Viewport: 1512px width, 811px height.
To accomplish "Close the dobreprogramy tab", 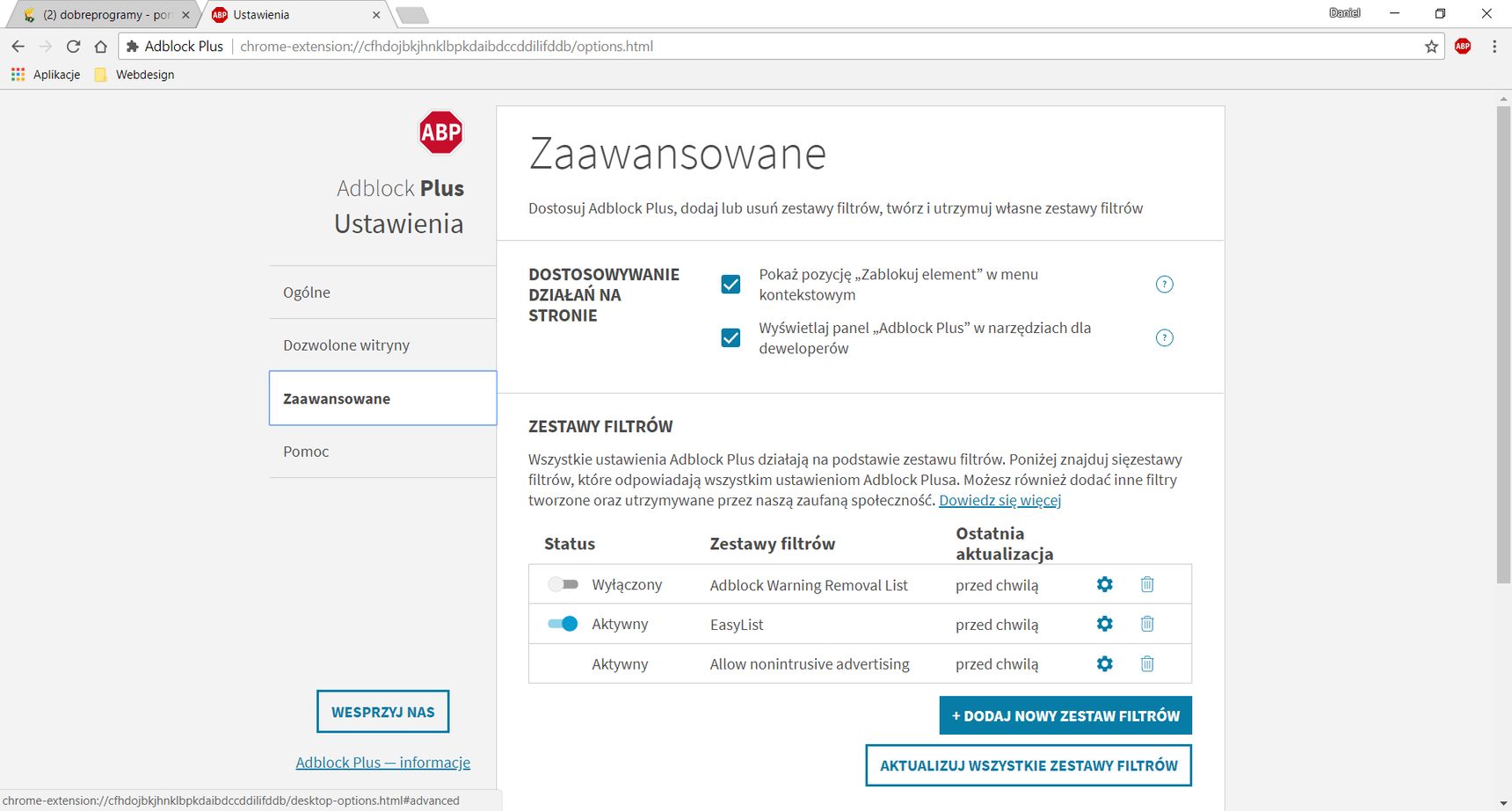I will pyautogui.click(x=185, y=15).
